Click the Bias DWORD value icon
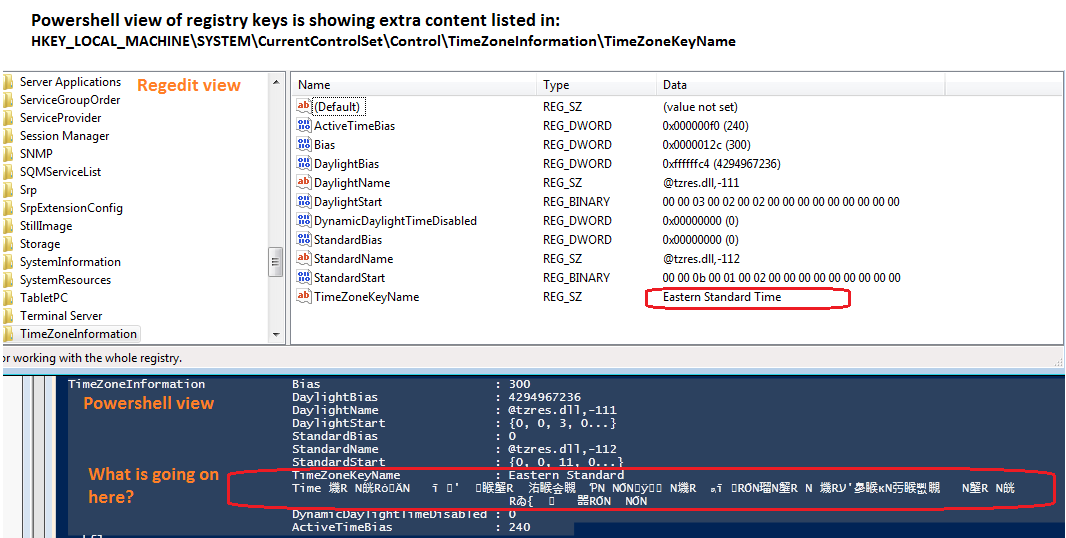Image resolution: width=1066 pixels, height=538 pixels. [x=303, y=145]
